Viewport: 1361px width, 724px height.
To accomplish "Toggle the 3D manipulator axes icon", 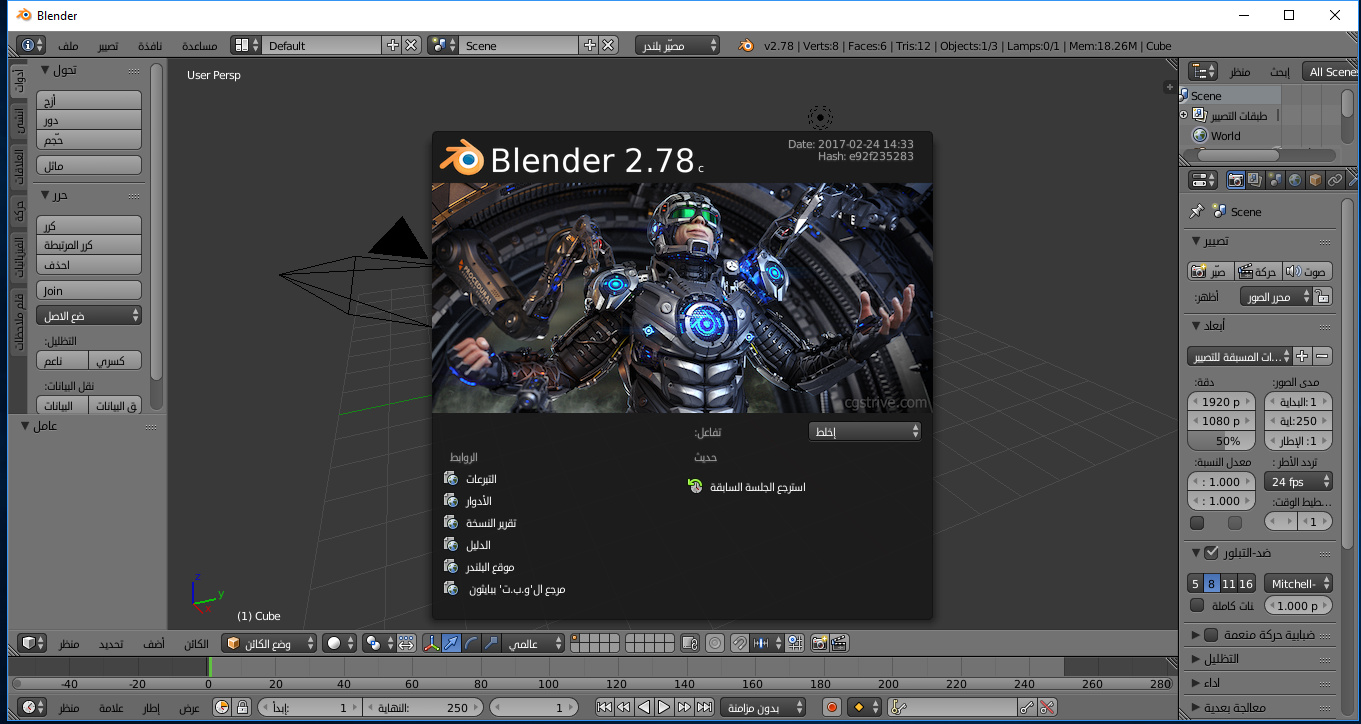I will point(432,643).
